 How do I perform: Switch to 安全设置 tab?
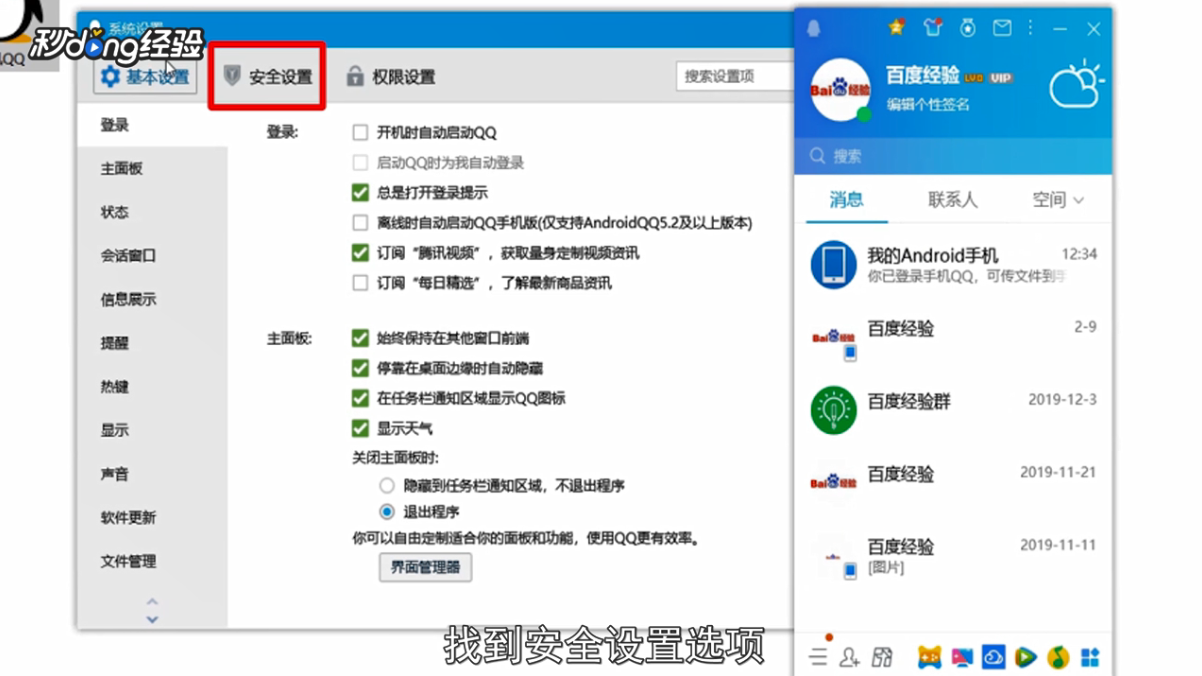click(x=267, y=76)
